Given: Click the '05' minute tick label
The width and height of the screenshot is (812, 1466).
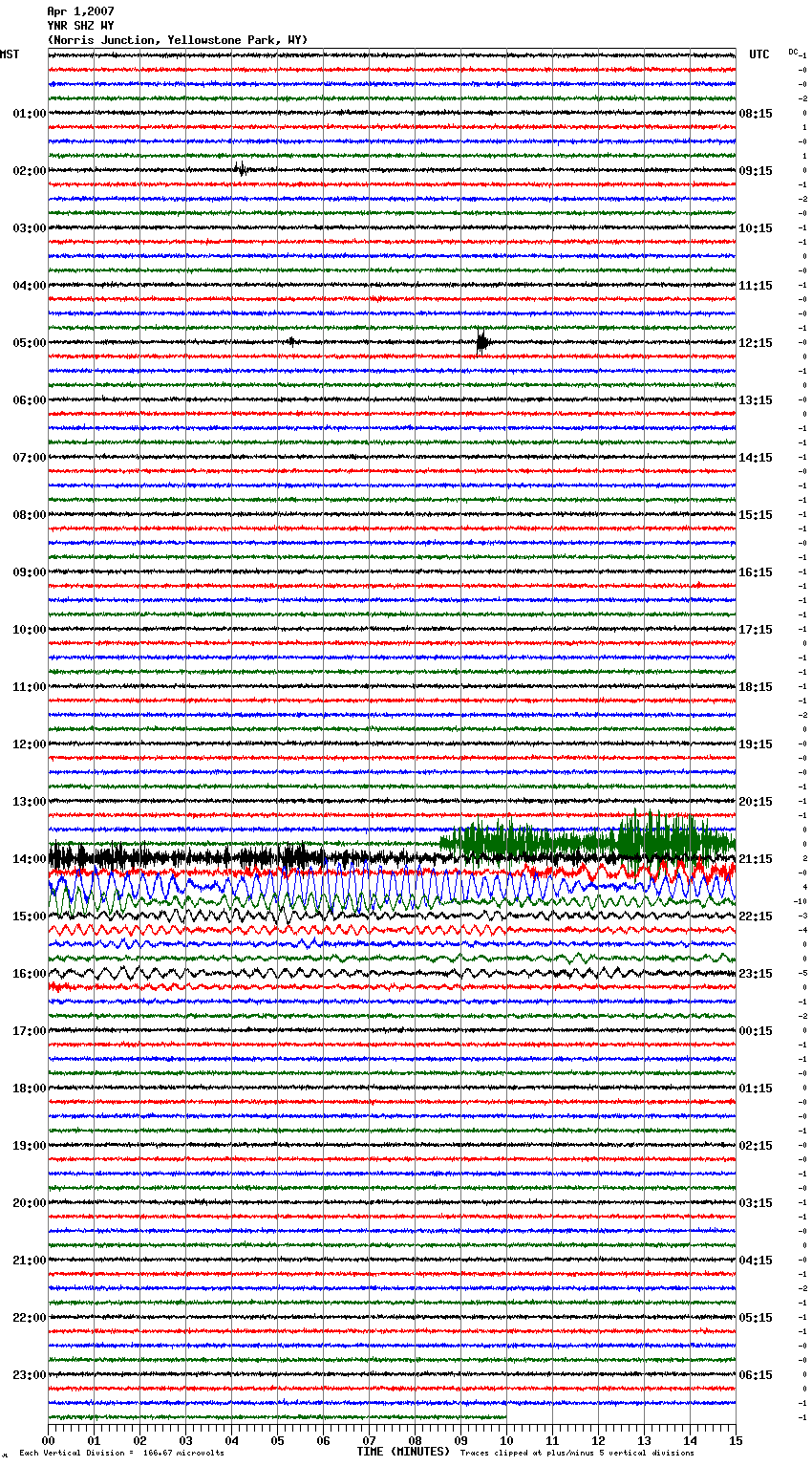Looking at the screenshot, I should (x=277, y=1440).
